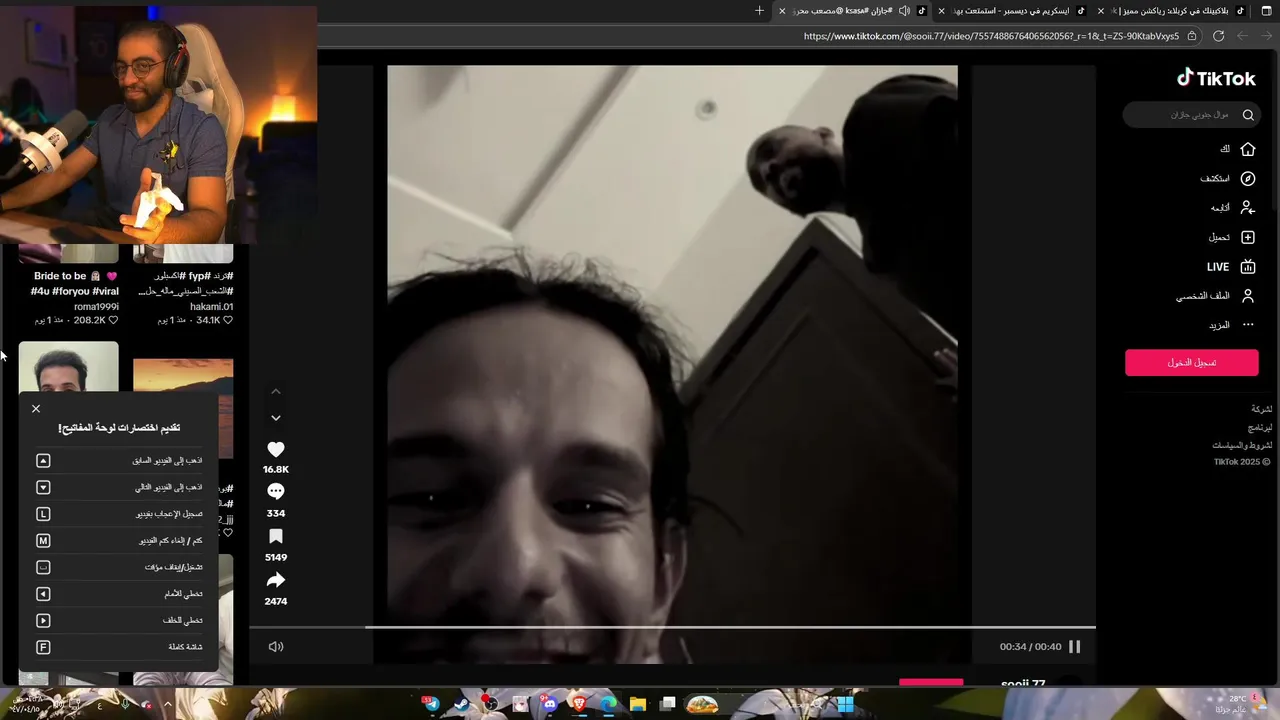Open the Company footer link
This screenshot has height=720, width=1280.
tap(1262, 409)
